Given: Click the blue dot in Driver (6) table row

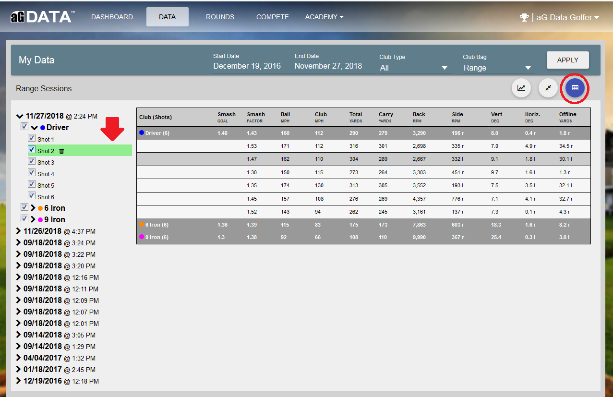Looking at the screenshot, I should [142, 133].
